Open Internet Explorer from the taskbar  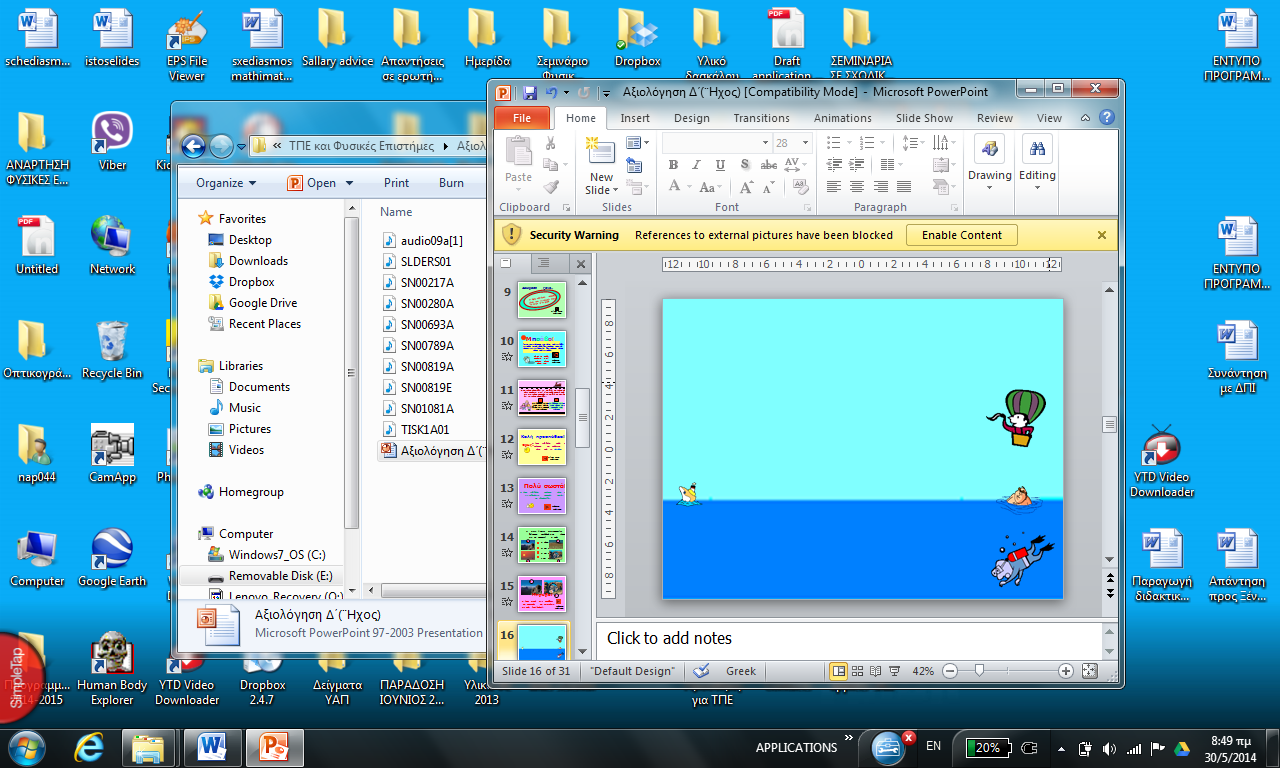(x=88, y=747)
